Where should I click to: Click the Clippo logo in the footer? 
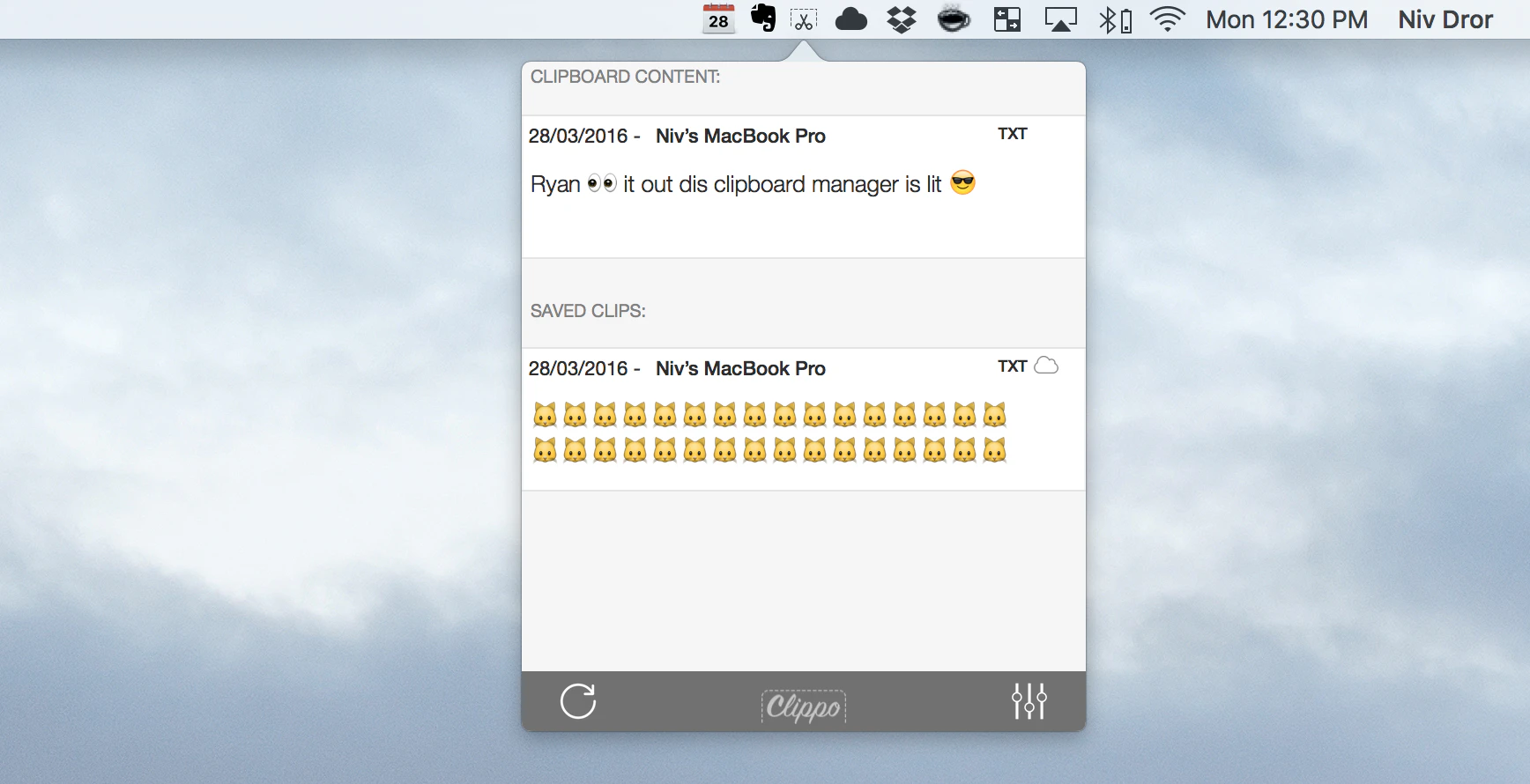(x=803, y=706)
